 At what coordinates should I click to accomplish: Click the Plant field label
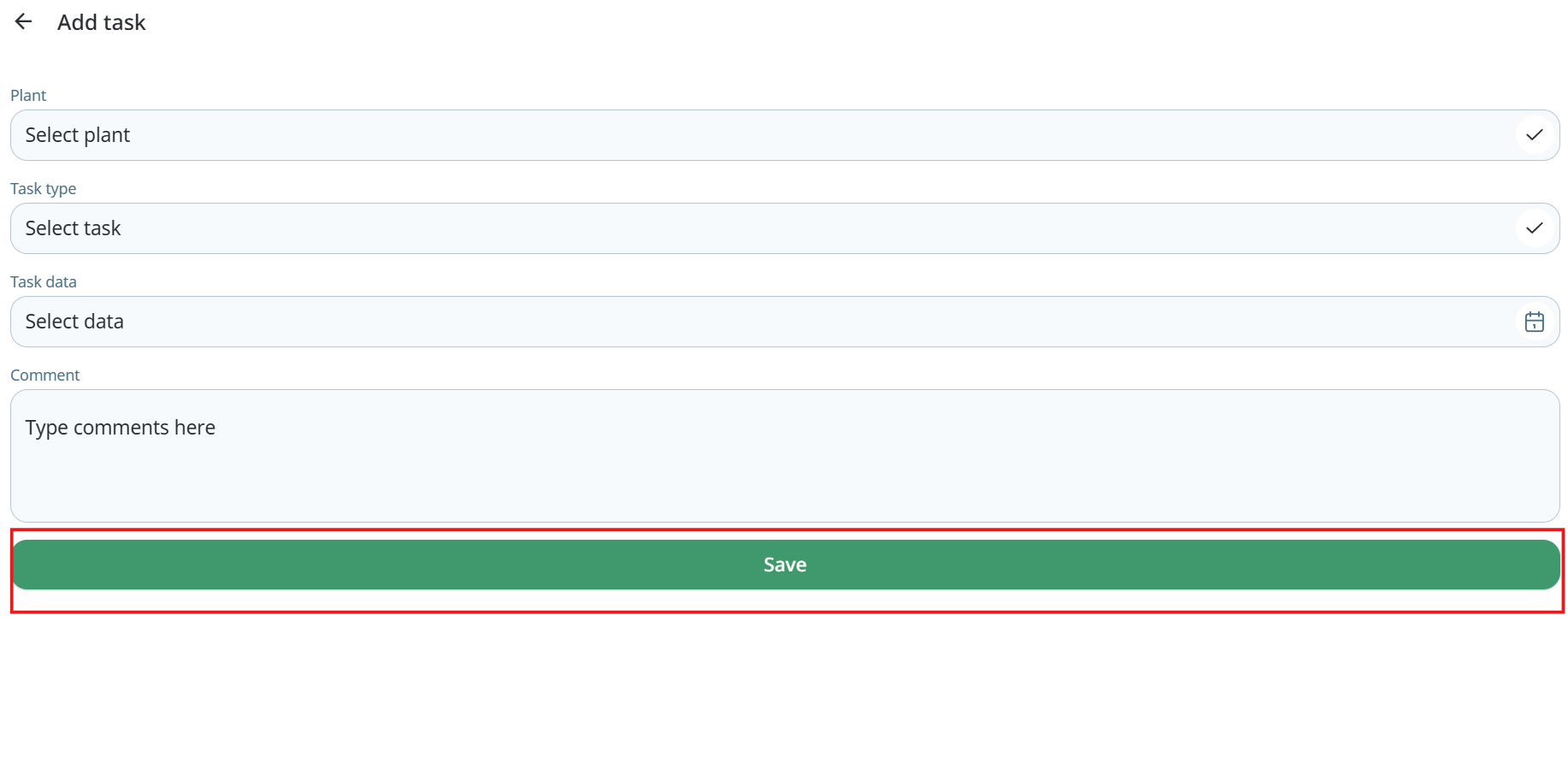28,95
